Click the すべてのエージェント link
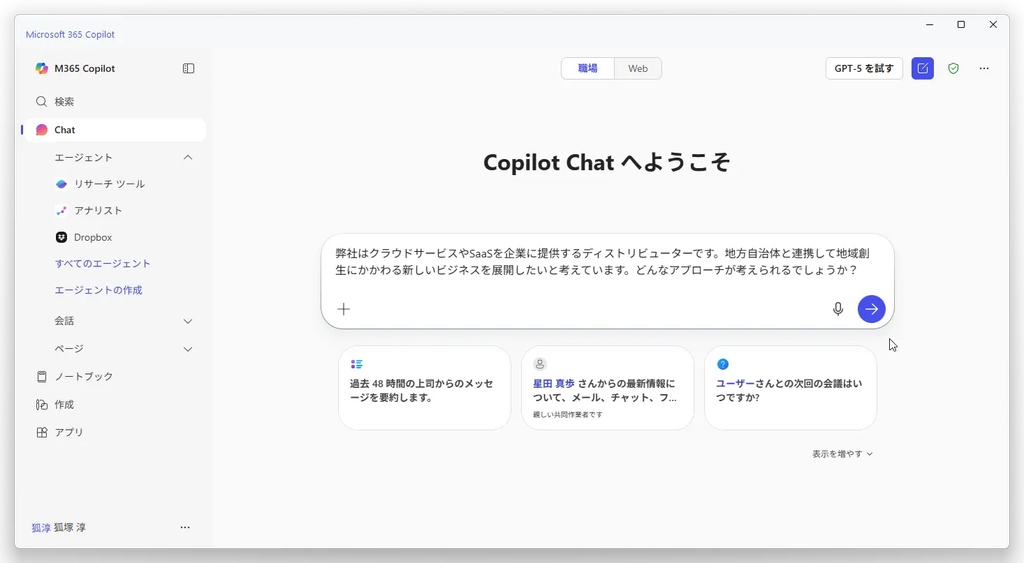 (103, 263)
